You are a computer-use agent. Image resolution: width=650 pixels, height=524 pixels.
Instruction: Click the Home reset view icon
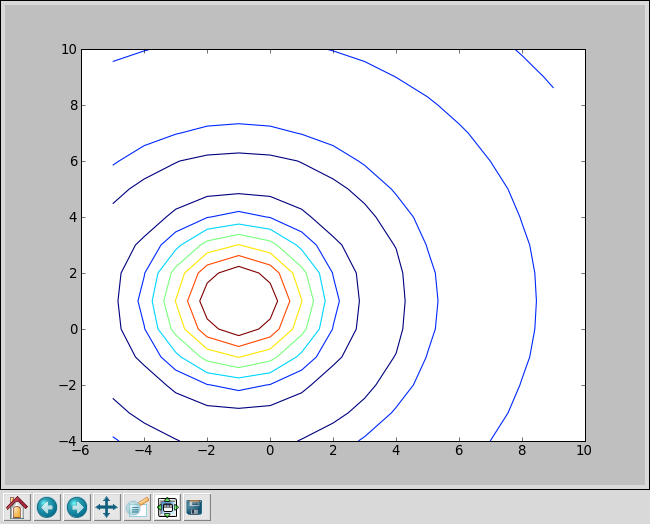click(x=17, y=507)
